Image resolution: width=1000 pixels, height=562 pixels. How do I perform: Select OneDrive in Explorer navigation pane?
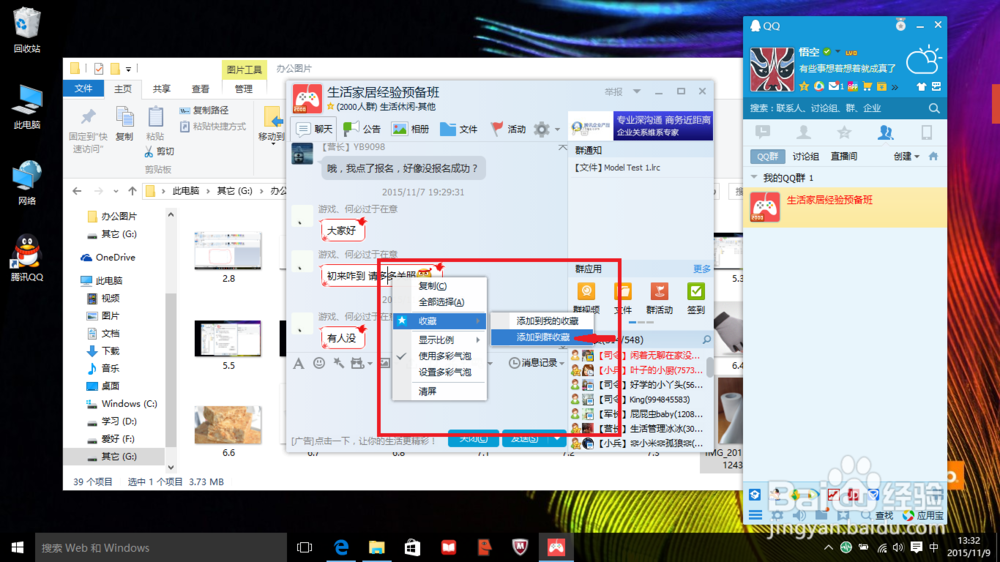click(108, 257)
